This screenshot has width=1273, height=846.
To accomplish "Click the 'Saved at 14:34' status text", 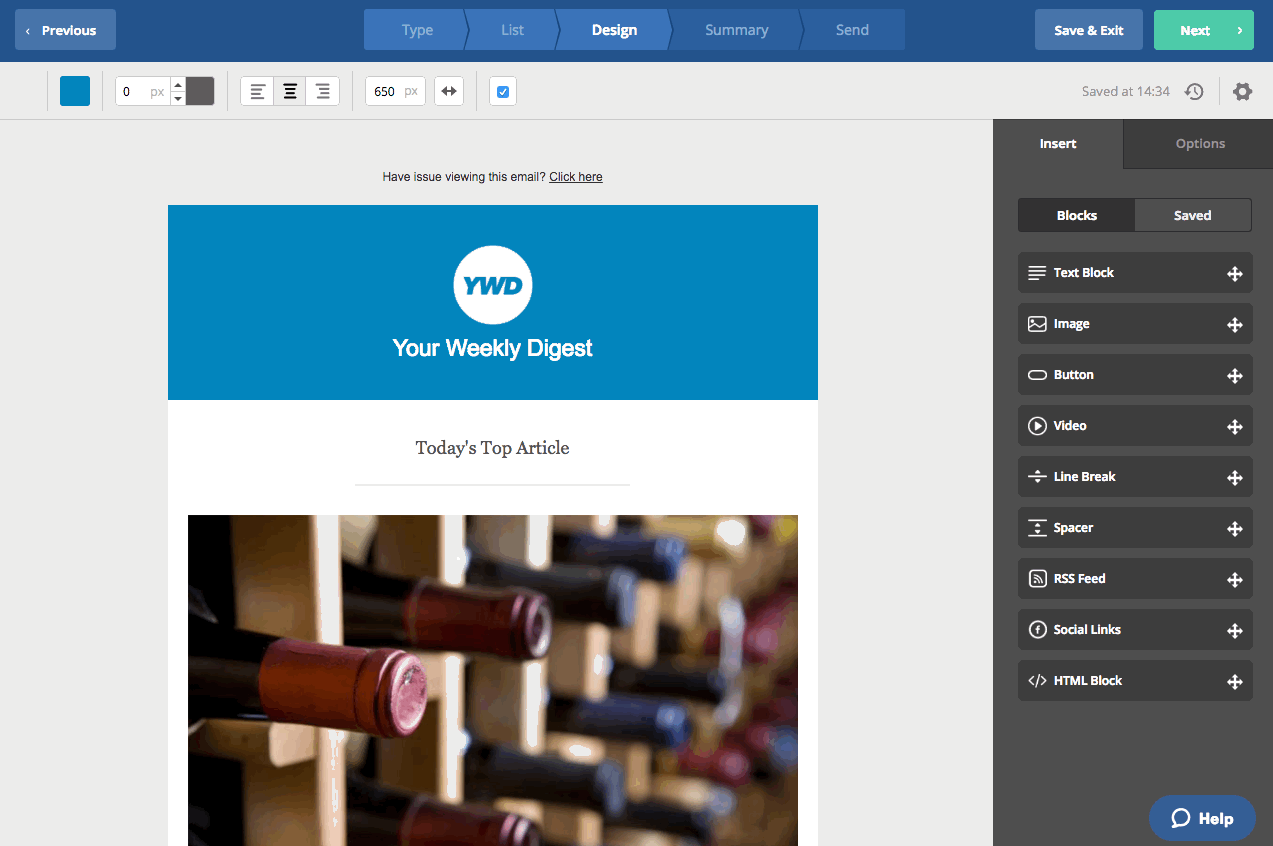I will tap(1126, 91).
